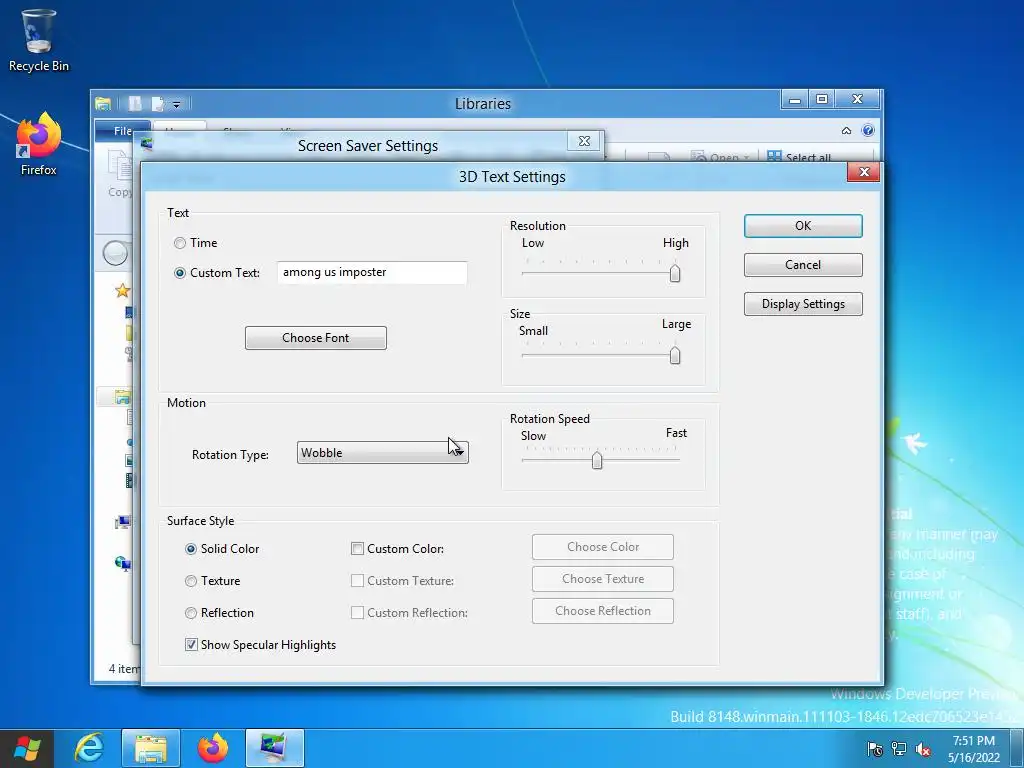The width and height of the screenshot is (1024, 768).
Task: Click Cancel in 3D Text Settings
Action: 803,265
